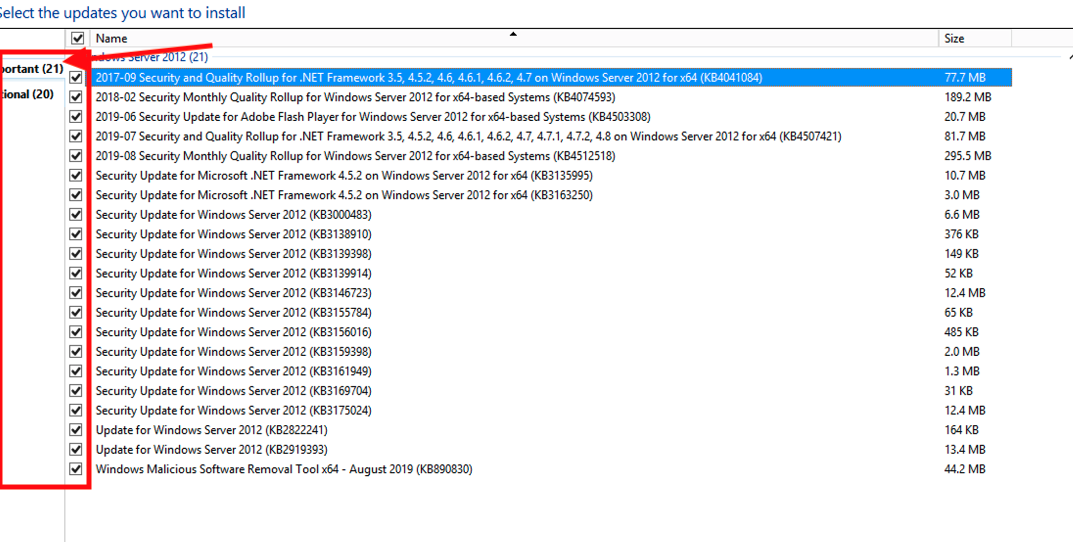Image resolution: width=1073 pixels, height=542 pixels.
Task: Uncheck the KB4041081-style first update KB4041084 checkbox
Action: click(x=76, y=77)
